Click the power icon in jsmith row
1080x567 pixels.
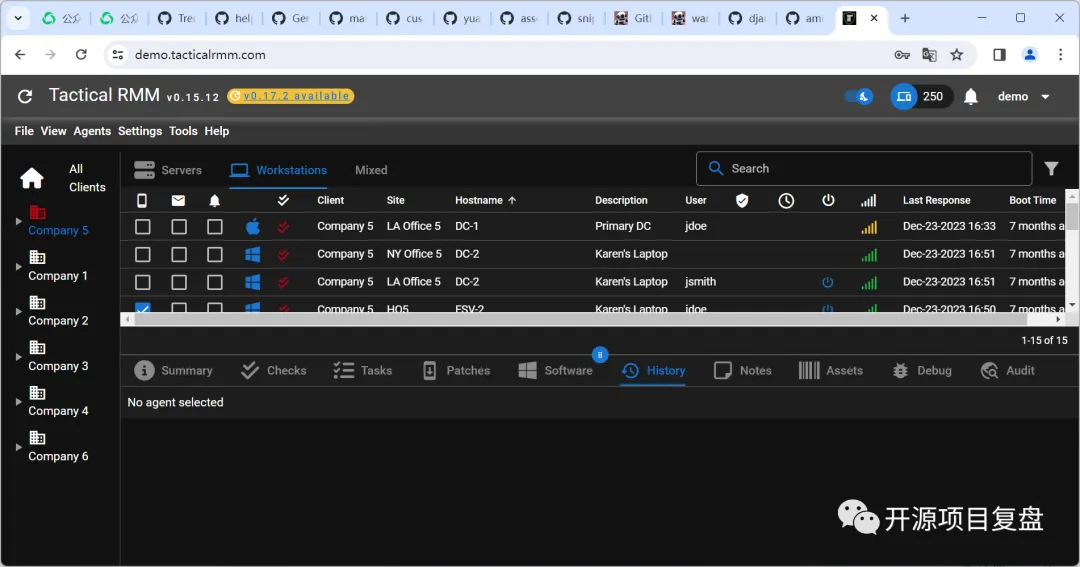click(x=827, y=282)
